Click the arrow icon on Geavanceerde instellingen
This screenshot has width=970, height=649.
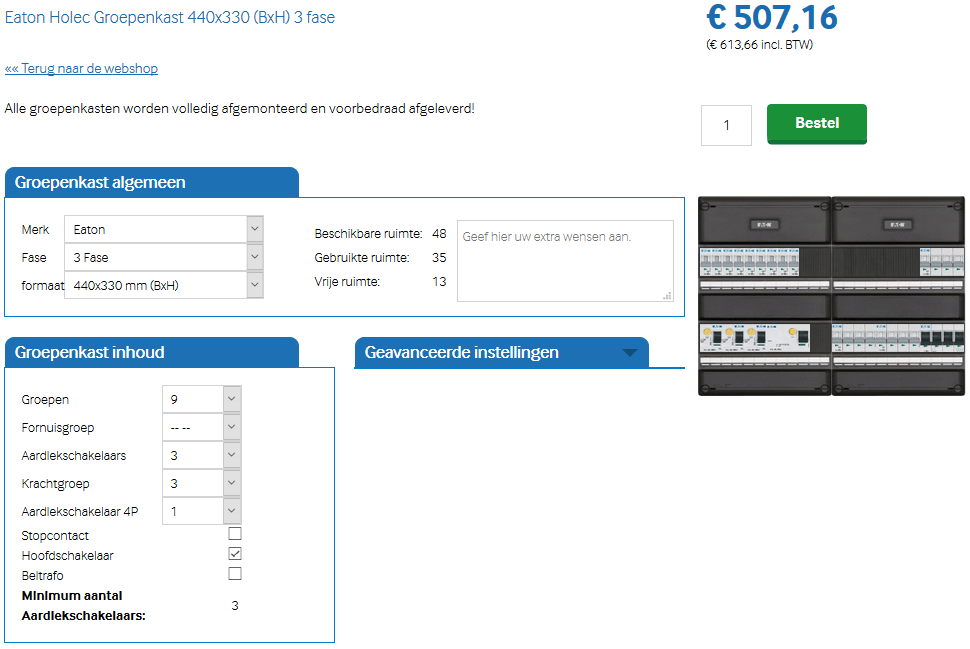click(x=630, y=353)
